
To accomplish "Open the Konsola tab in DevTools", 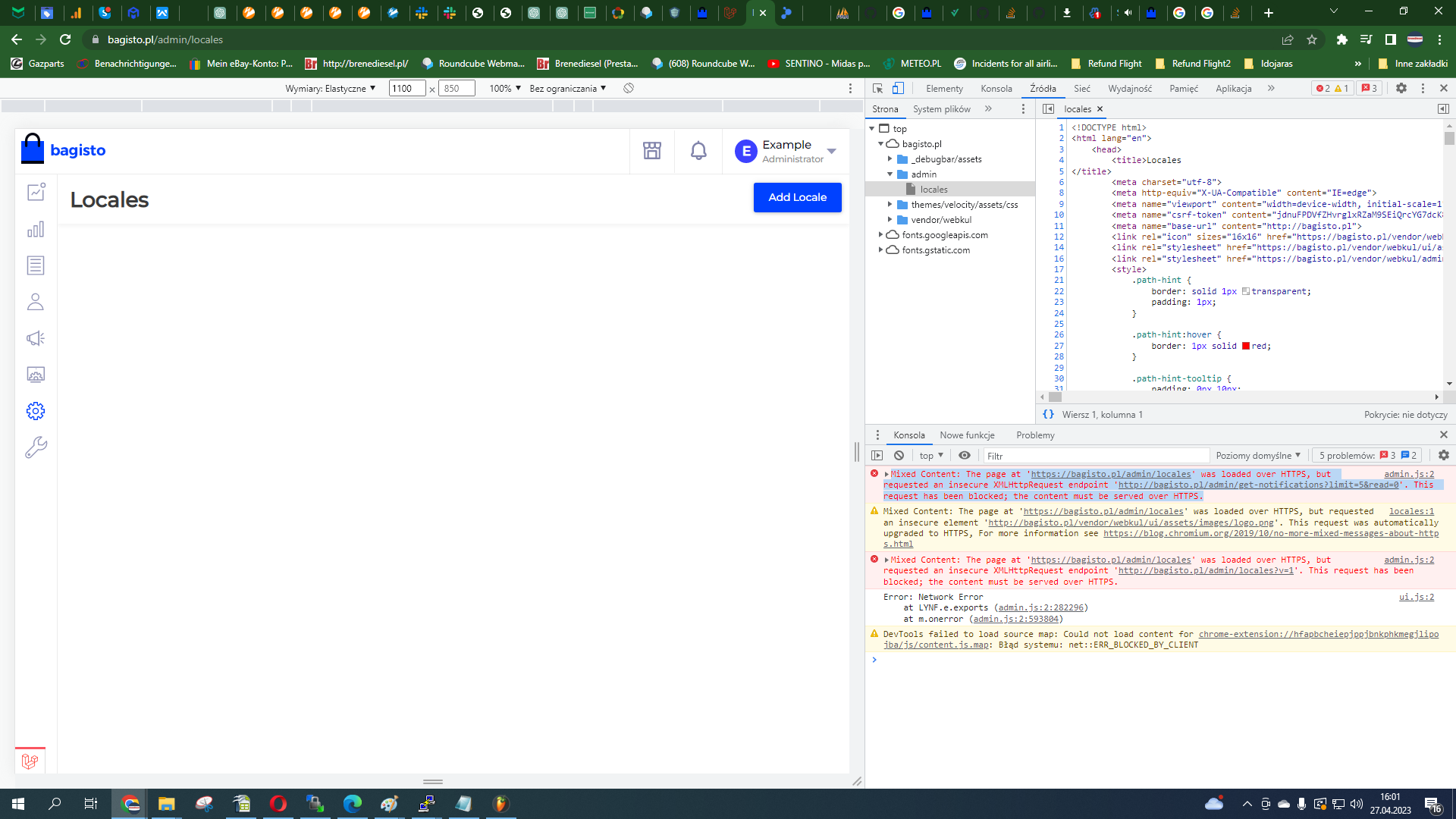I will 908,434.
